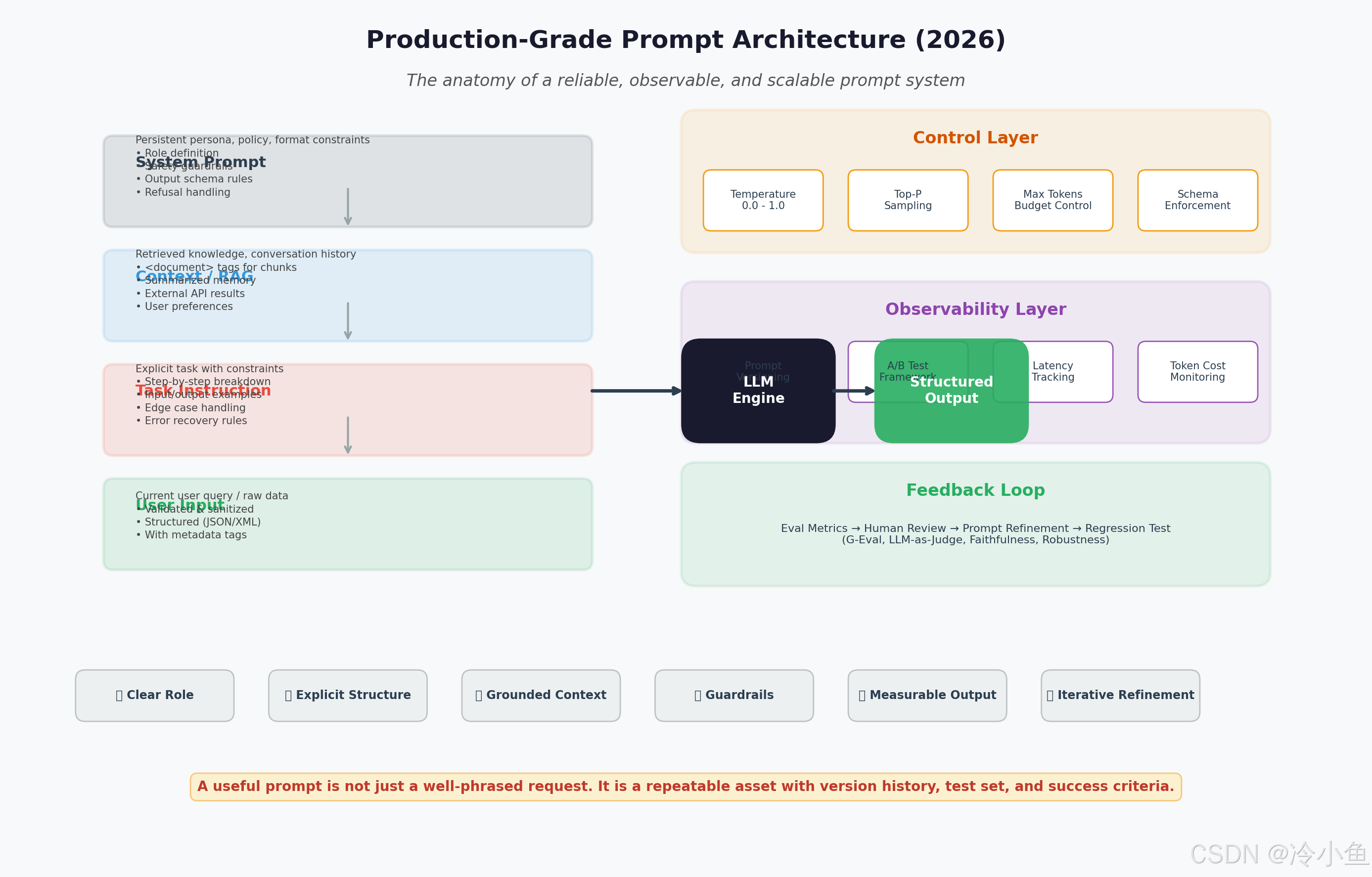
Task: Select the Explicit Structure badge
Action: [348, 696]
